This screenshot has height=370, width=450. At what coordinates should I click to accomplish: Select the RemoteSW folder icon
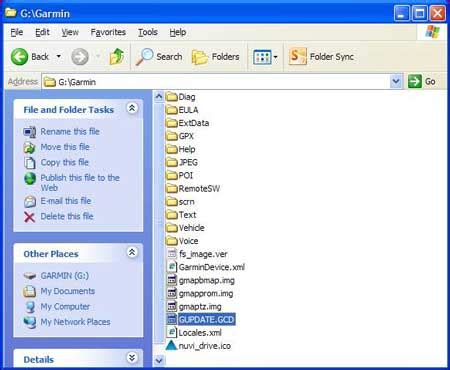tap(172, 188)
